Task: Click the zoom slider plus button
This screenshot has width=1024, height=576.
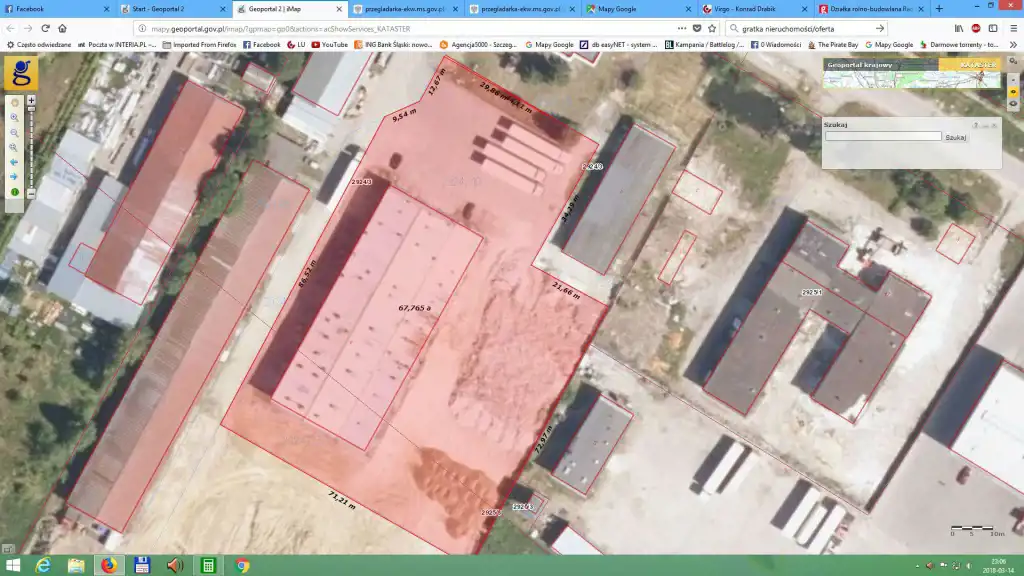Action: click(31, 101)
